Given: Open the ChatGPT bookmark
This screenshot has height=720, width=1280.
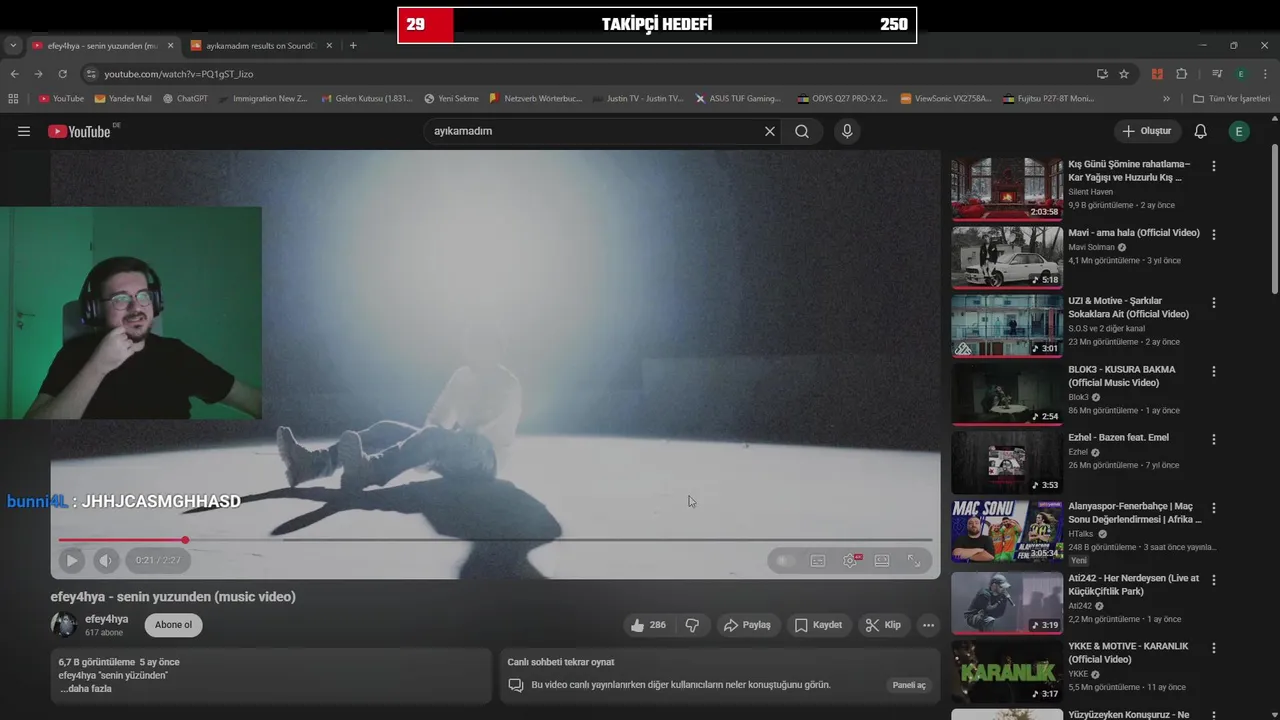Looking at the screenshot, I should tap(184, 99).
